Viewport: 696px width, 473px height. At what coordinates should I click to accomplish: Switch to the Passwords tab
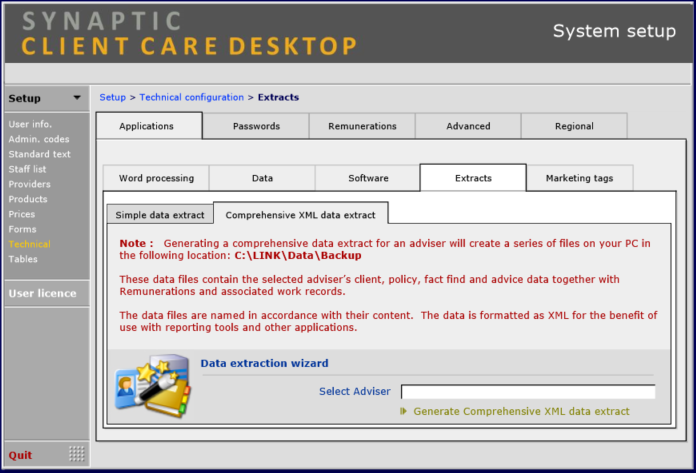point(256,126)
